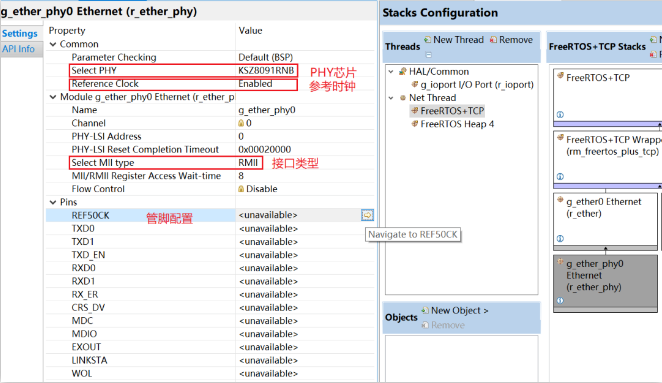Click the Navigate to REF50CK arrow icon
662x383 pixels.
pos(367,215)
